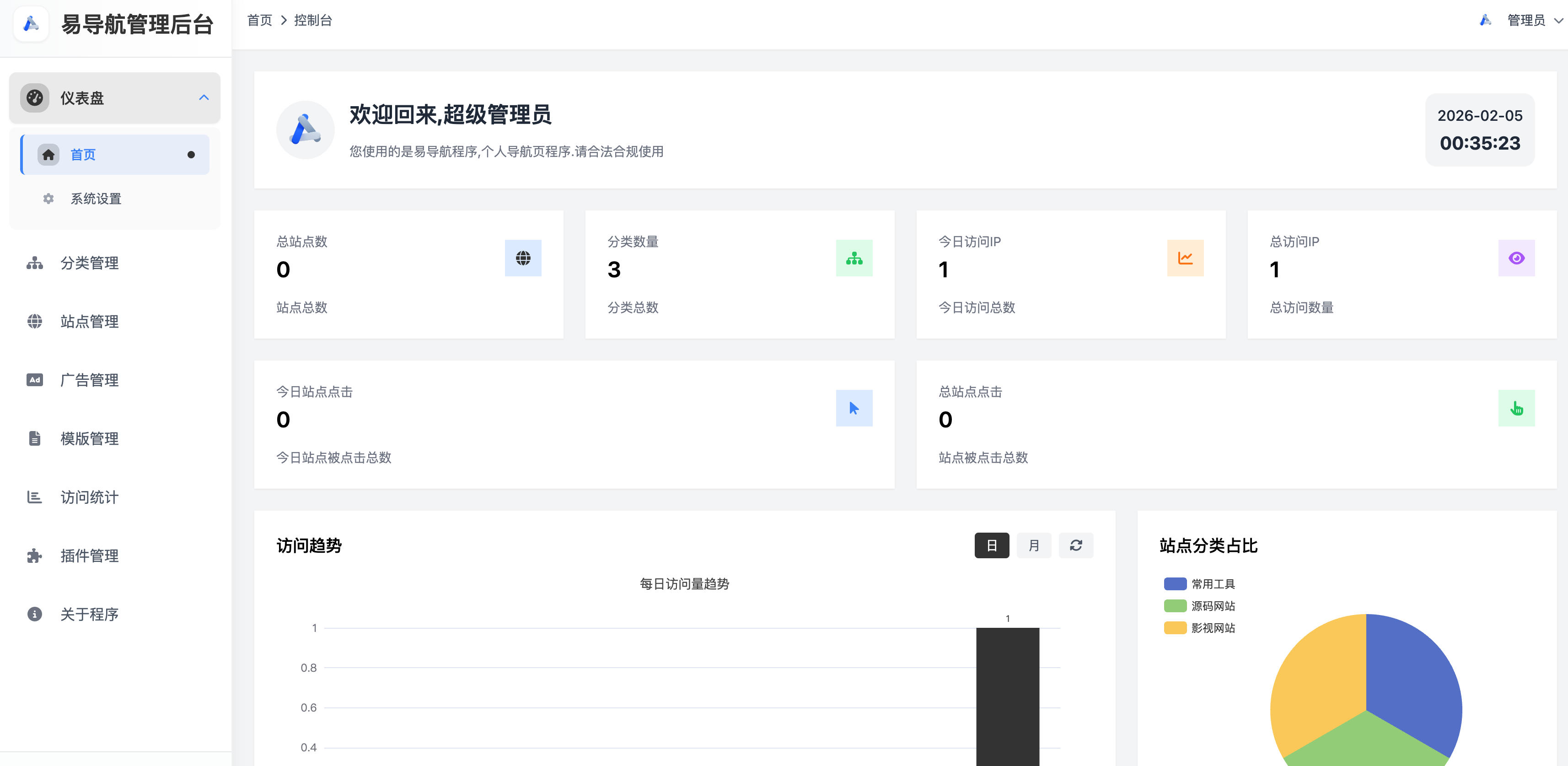This screenshot has width=1568, height=766.
Task: Open 访问统计 menu
Action: pos(115,497)
